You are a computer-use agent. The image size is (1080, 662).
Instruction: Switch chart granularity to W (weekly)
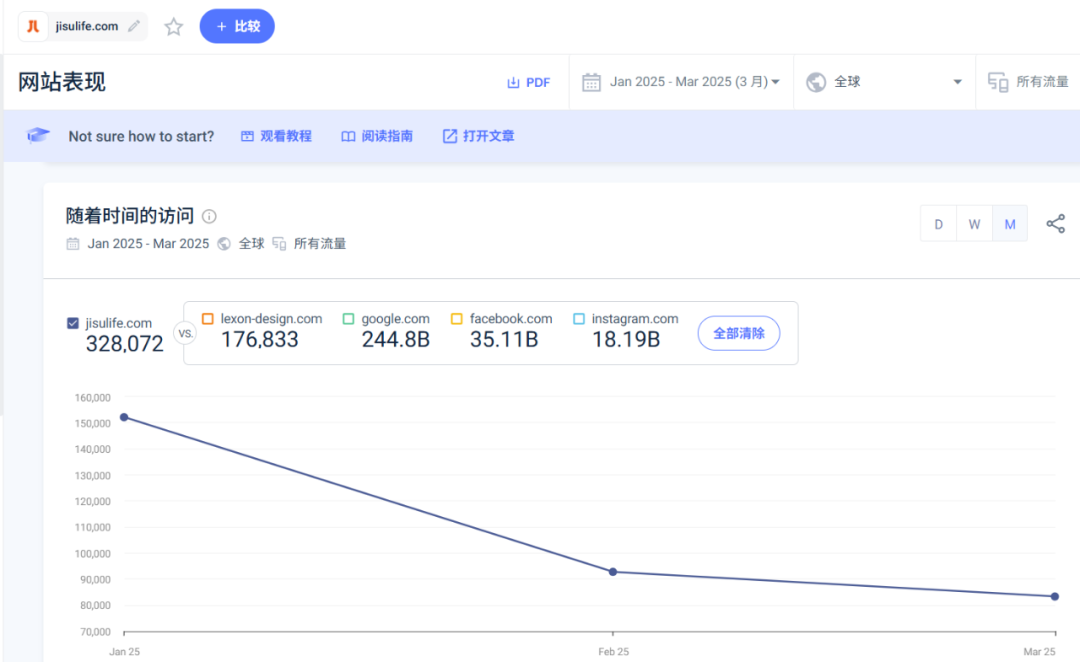(x=975, y=224)
